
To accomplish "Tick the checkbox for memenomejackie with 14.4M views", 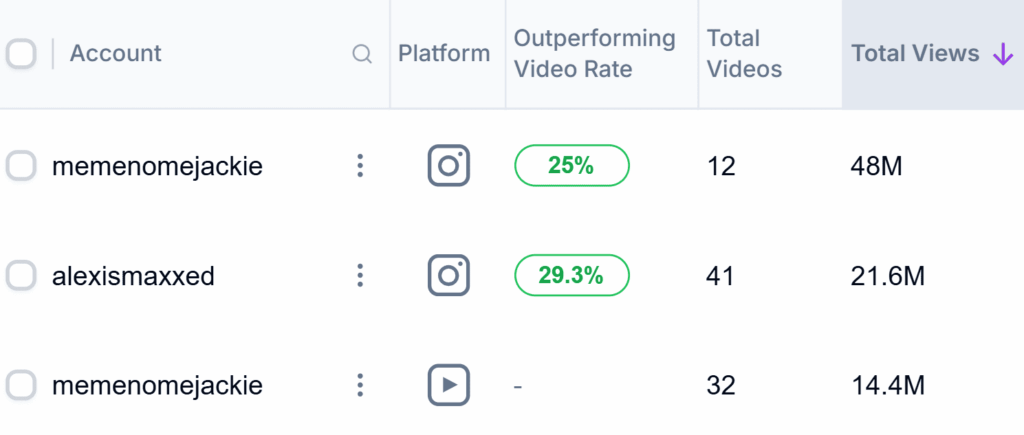I will pyautogui.click(x=21, y=384).
